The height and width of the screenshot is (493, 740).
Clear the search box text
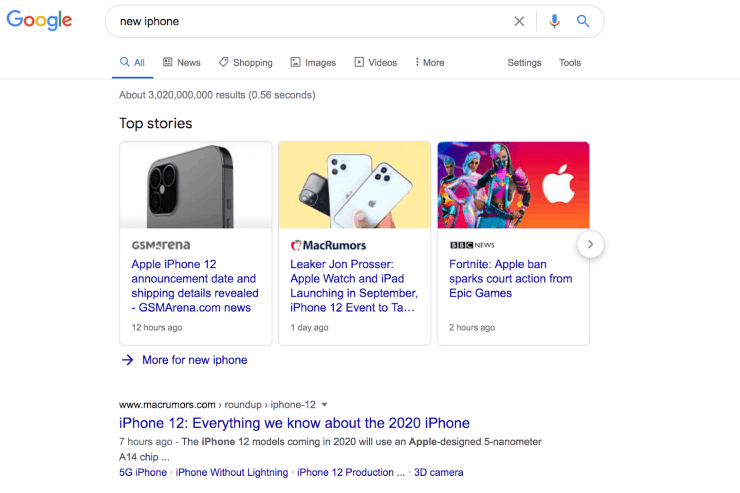point(519,21)
